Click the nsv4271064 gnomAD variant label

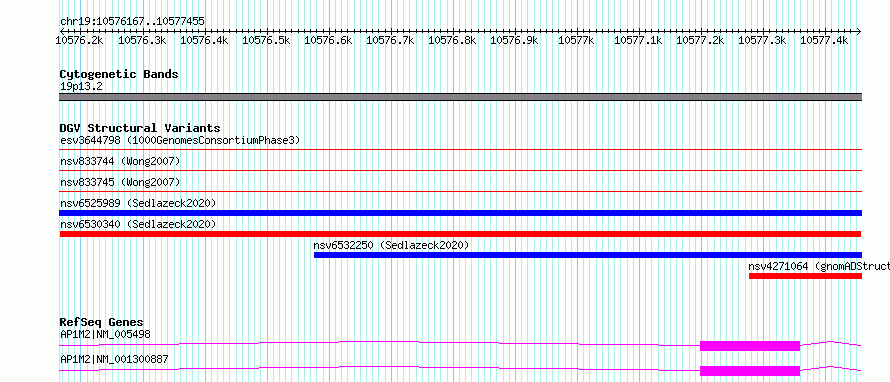(x=818, y=266)
